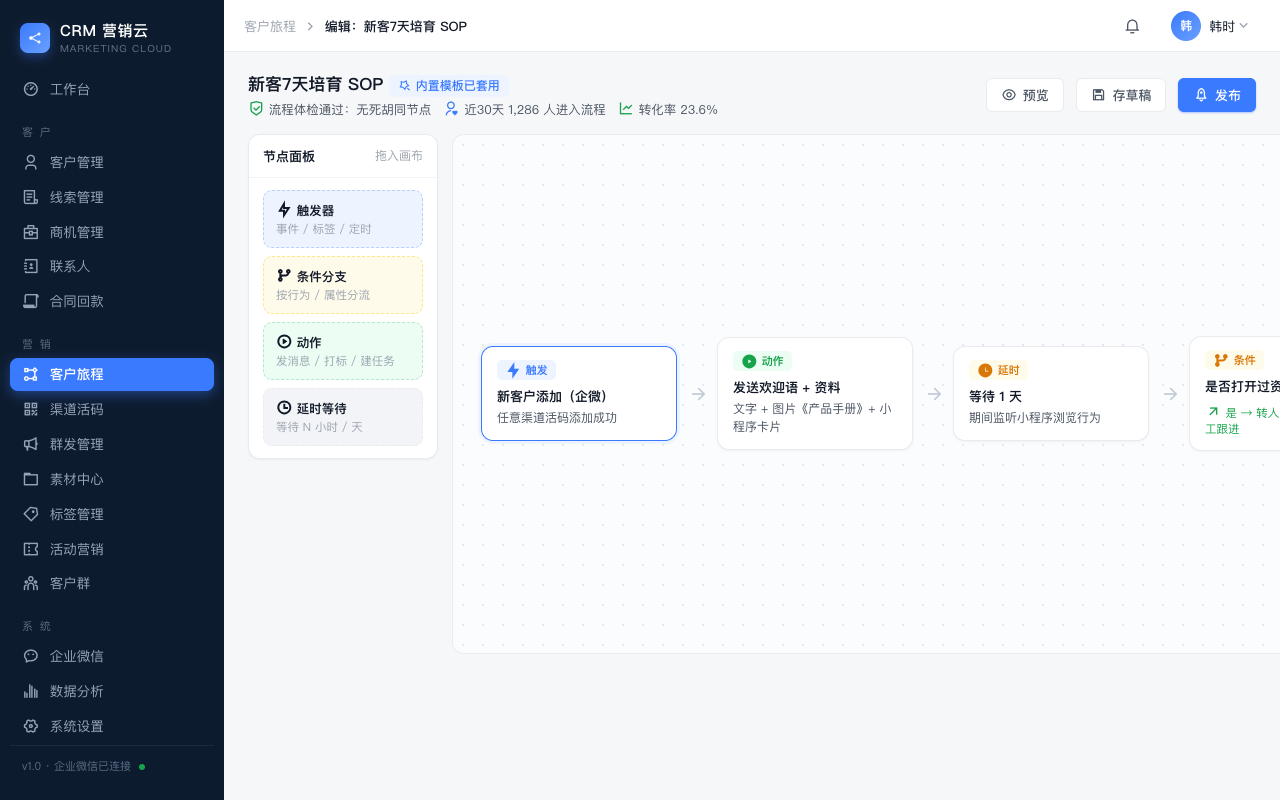Screen dimensions: 1280x800
Task: Click the CRM 营销云 logo icon
Action: click(35, 38)
